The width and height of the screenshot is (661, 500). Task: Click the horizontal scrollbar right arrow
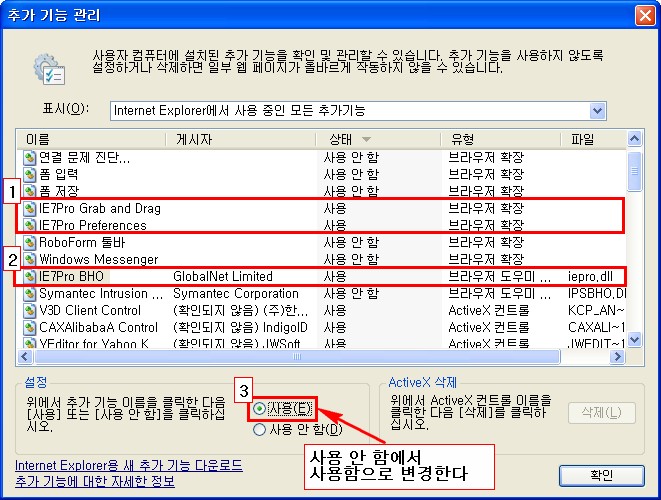tap(618, 357)
